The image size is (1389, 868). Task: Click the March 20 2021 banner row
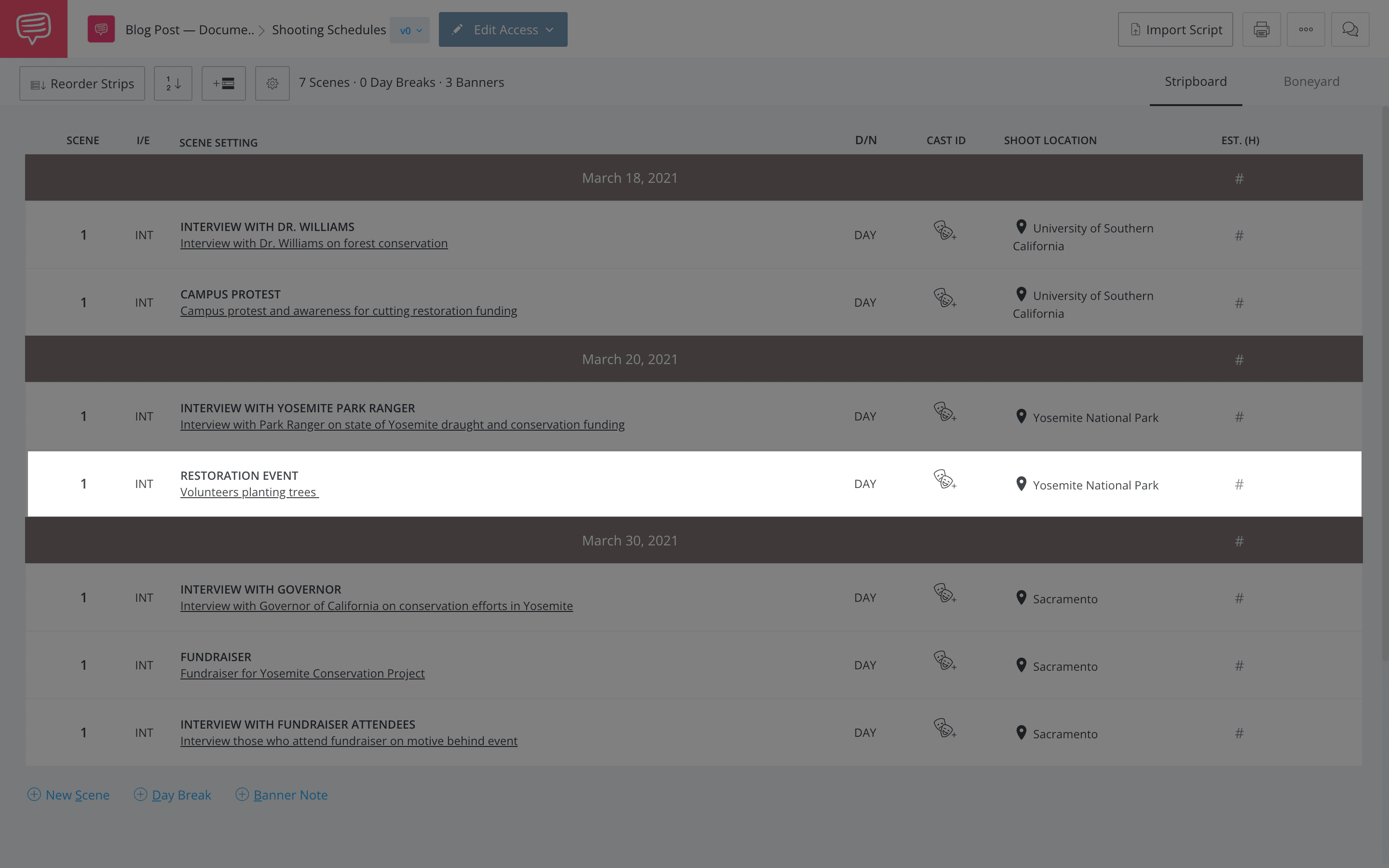[x=629, y=358]
